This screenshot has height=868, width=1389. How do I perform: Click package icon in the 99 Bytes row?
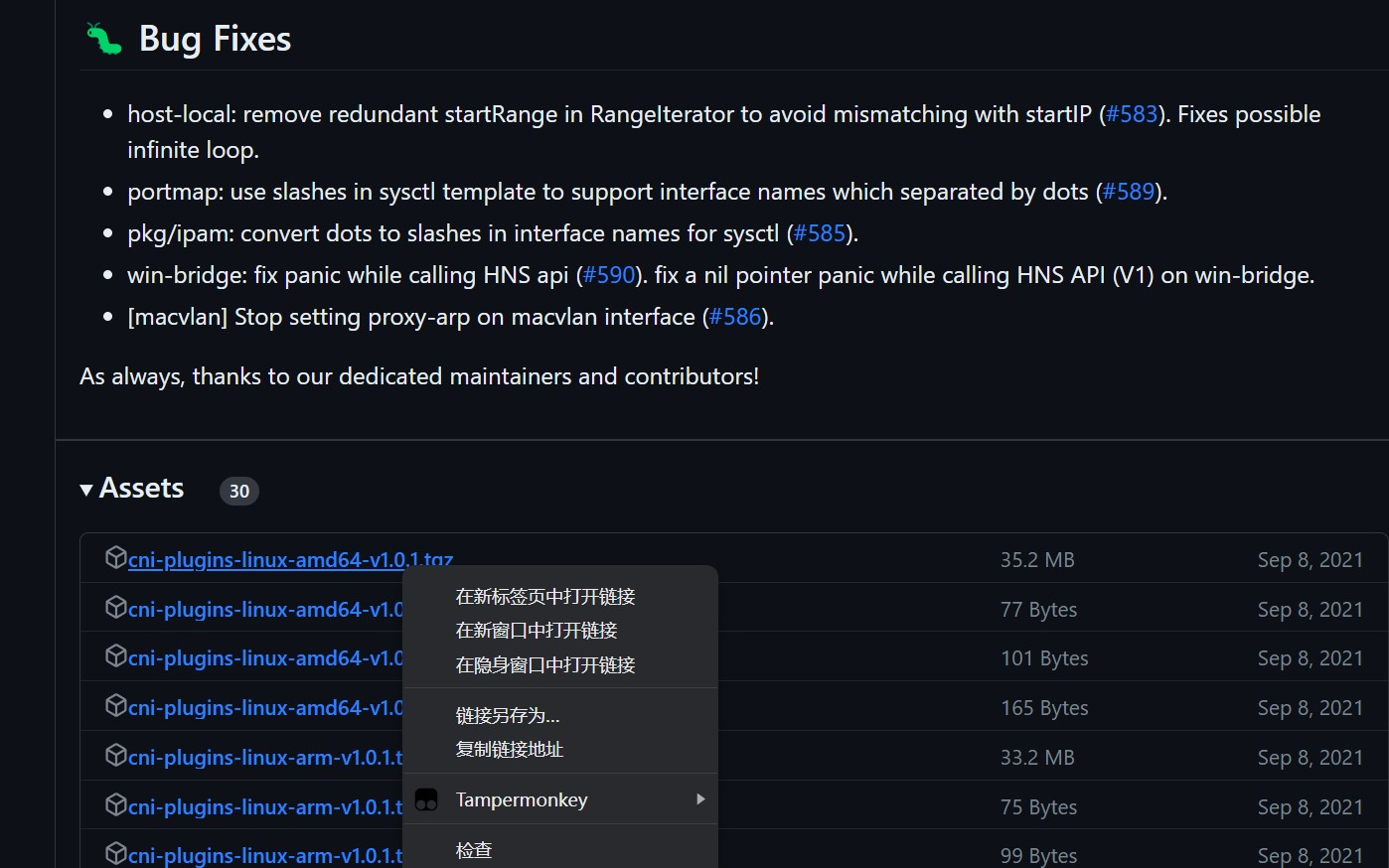point(116,853)
